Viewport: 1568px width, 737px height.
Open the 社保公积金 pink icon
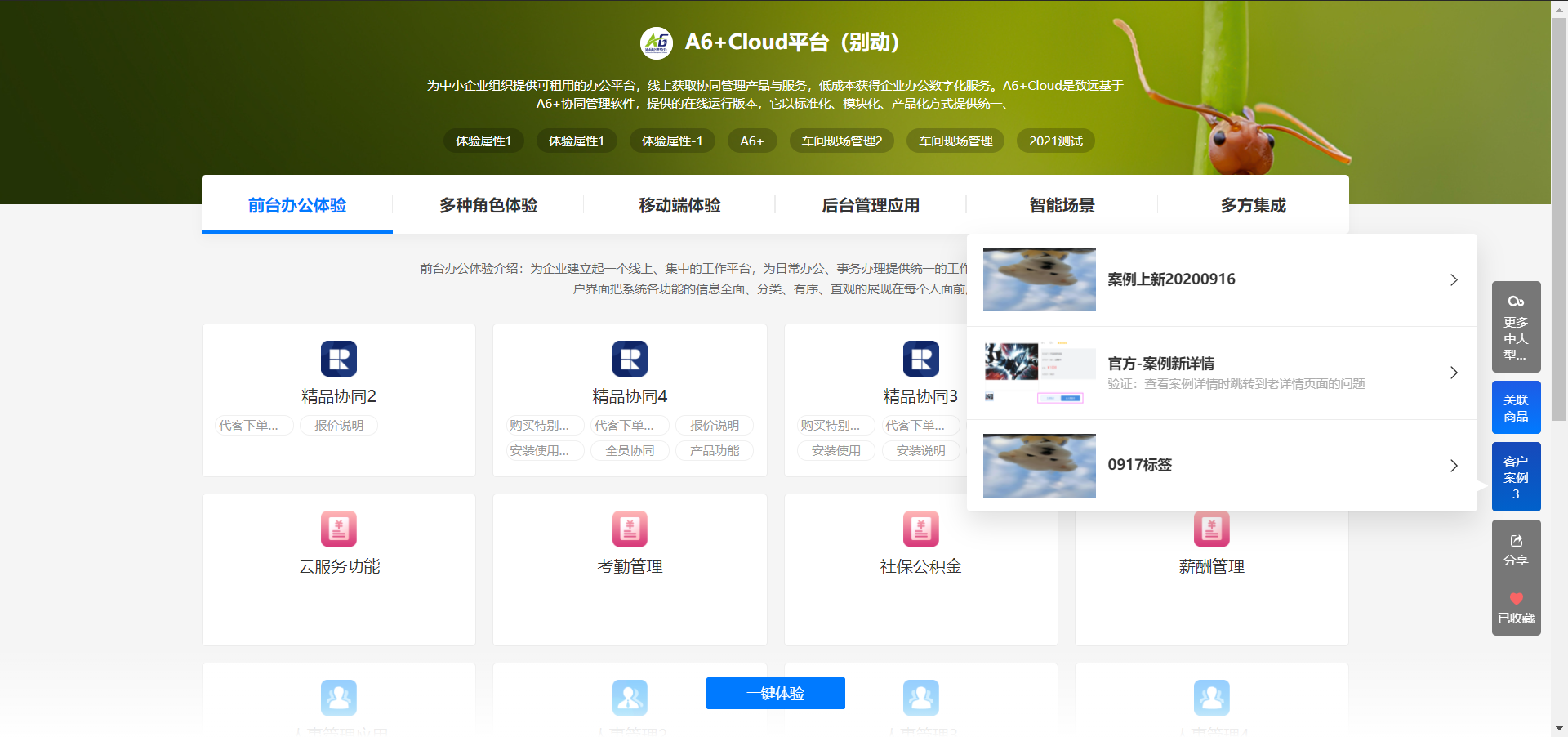click(920, 529)
